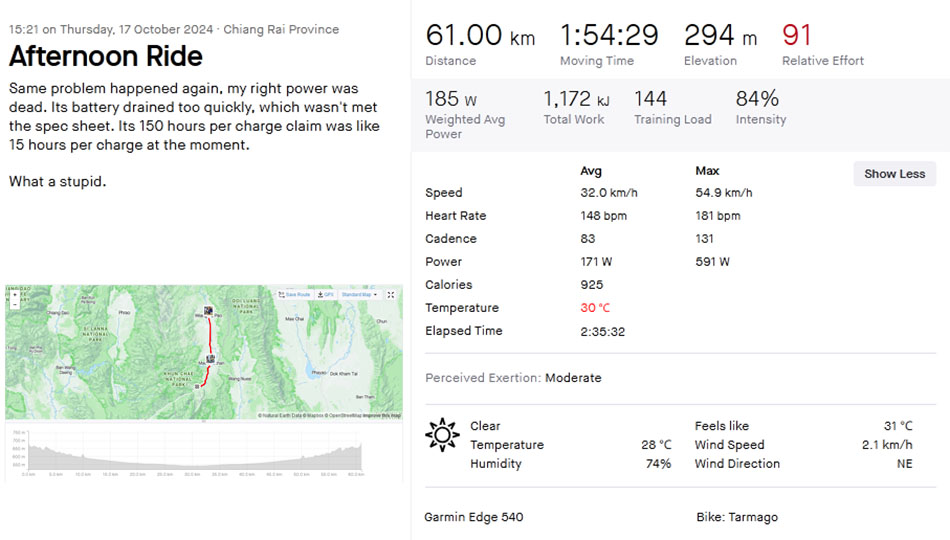Open the Standard Map style dropdown
Viewport: 950px width, 540px height.
coord(358,295)
